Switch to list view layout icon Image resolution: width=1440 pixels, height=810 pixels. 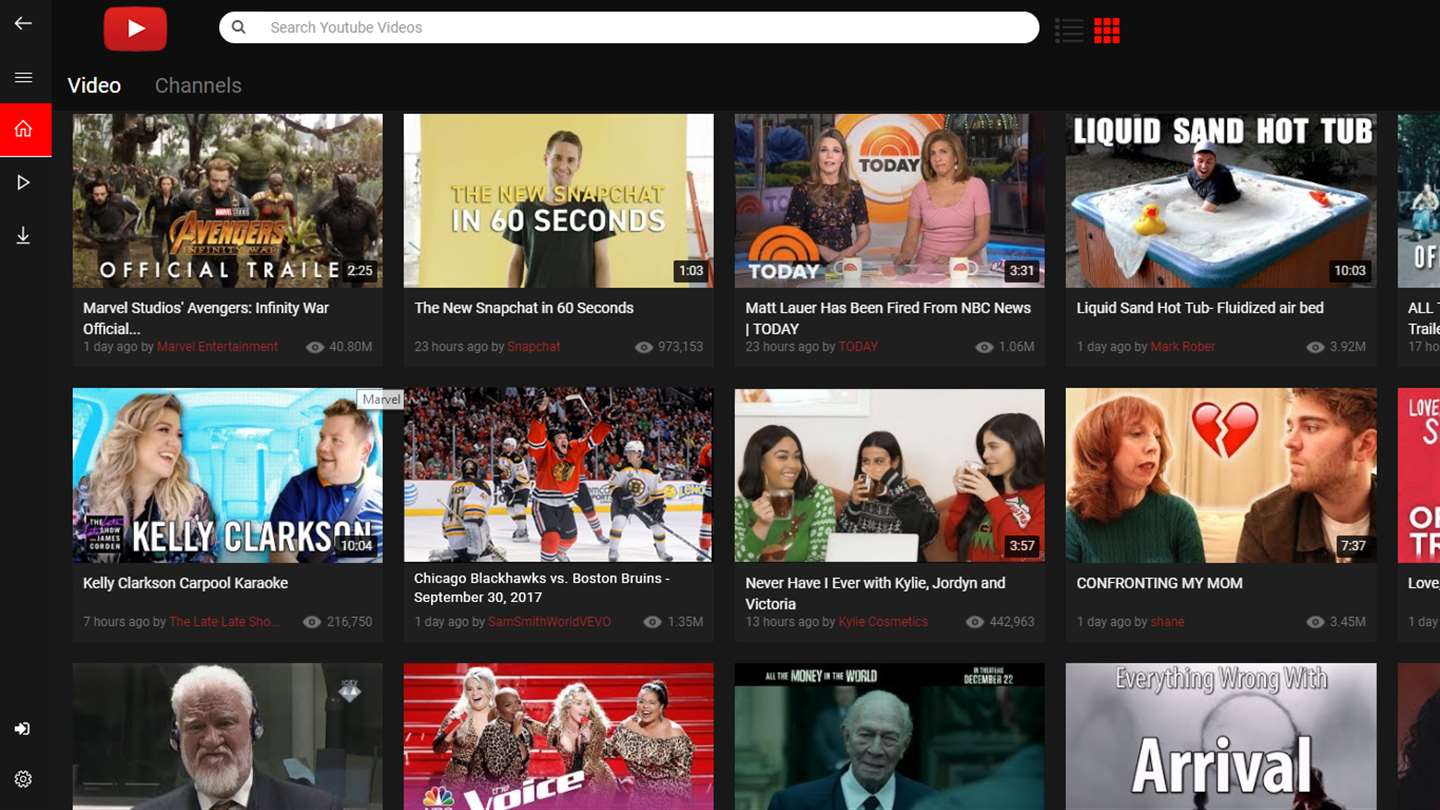(1069, 31)
